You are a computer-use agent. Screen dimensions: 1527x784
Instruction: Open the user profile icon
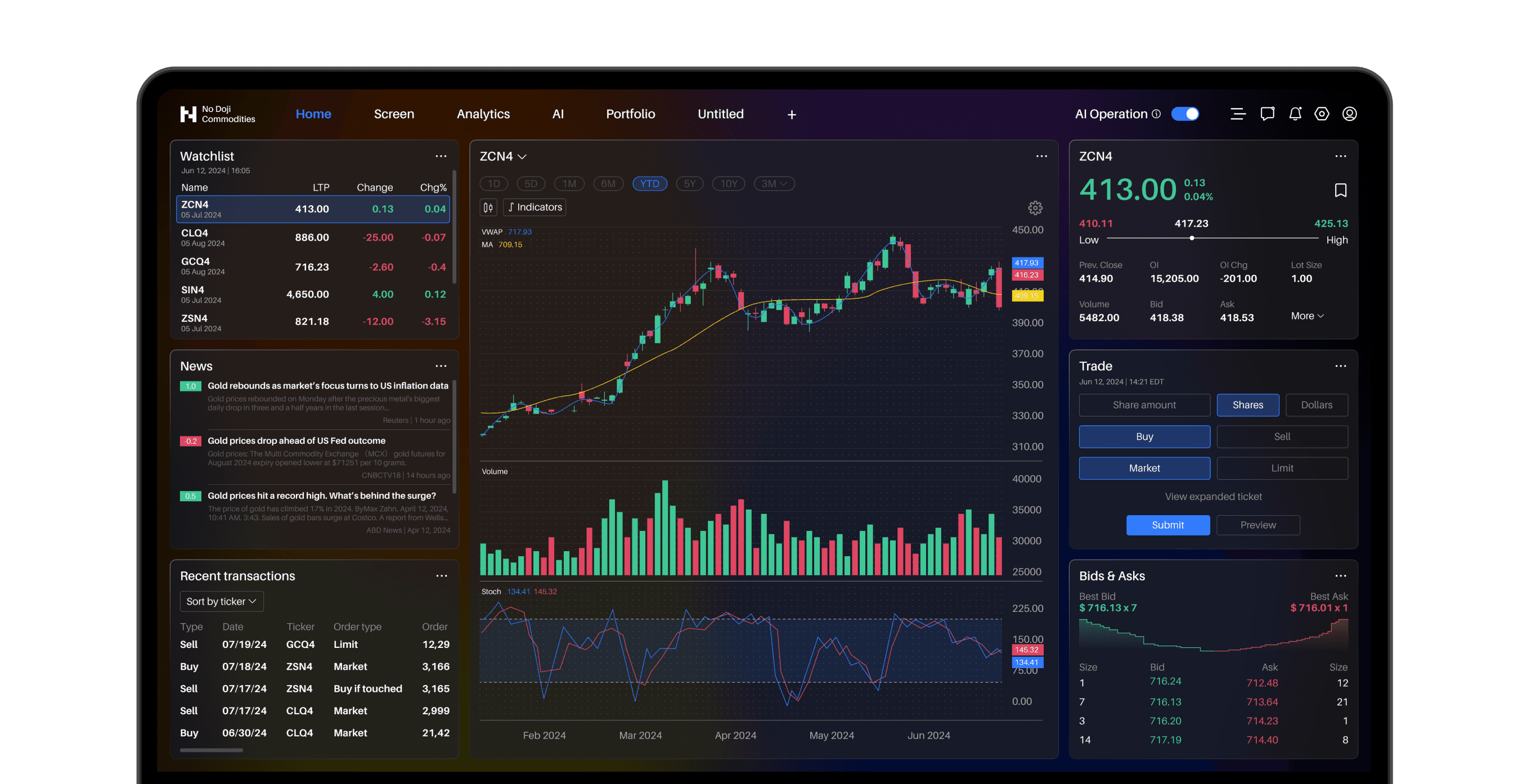pos(1350,114)
